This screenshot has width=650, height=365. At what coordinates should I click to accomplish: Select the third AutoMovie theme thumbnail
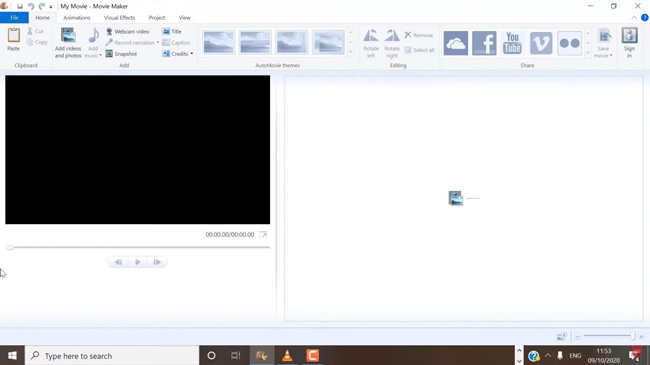coord(291,42)
